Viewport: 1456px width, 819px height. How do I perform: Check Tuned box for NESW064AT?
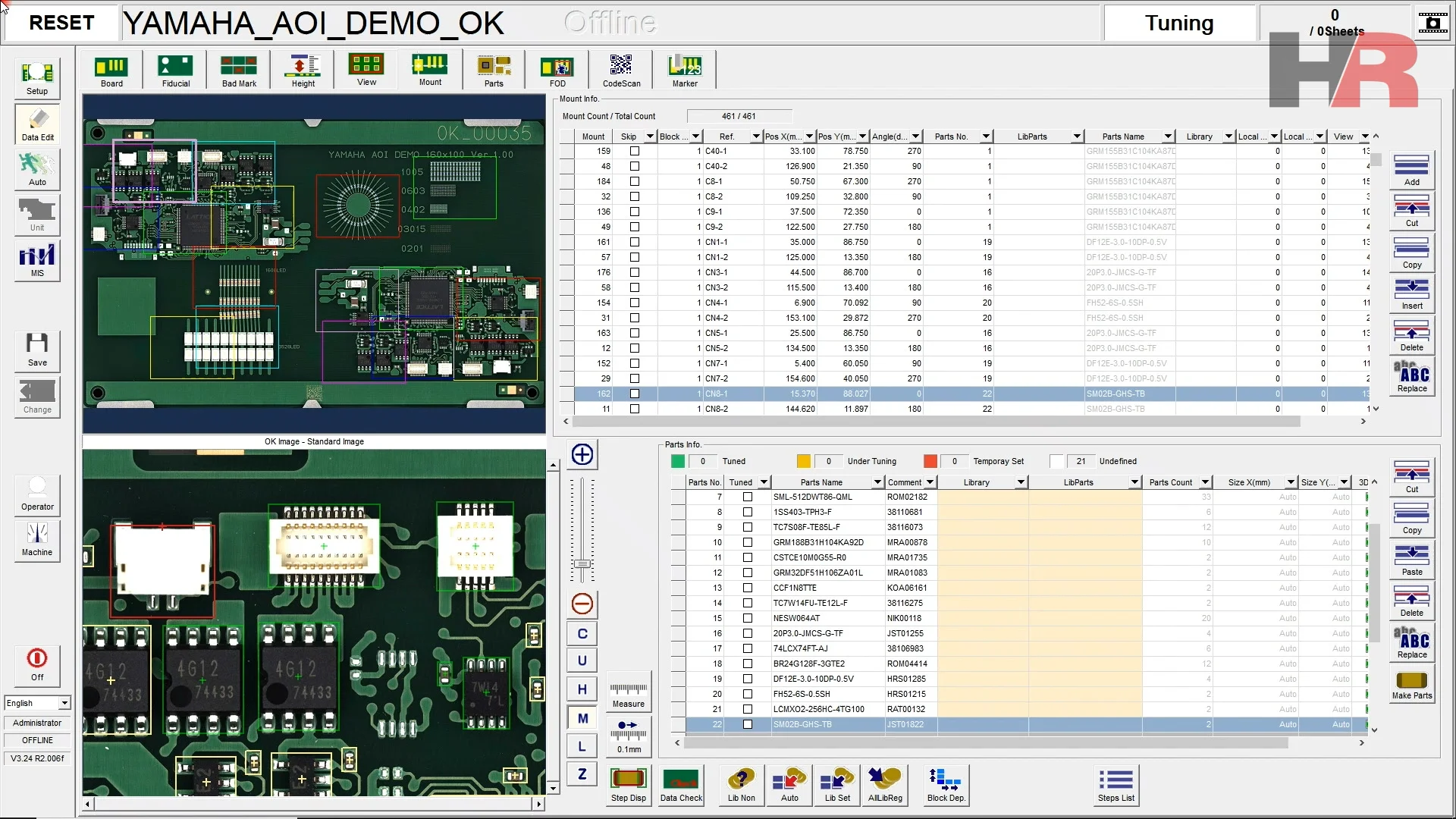coord(748,618)
